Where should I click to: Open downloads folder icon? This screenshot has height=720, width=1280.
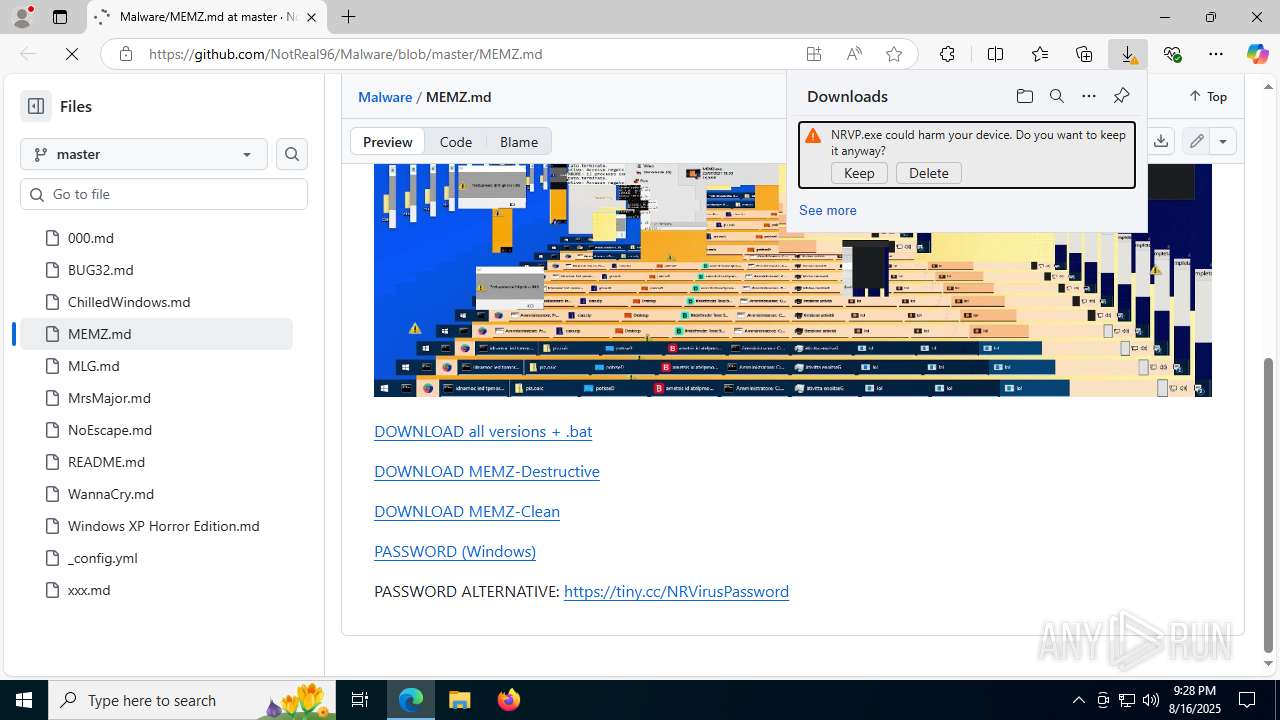click(1025, 96)
